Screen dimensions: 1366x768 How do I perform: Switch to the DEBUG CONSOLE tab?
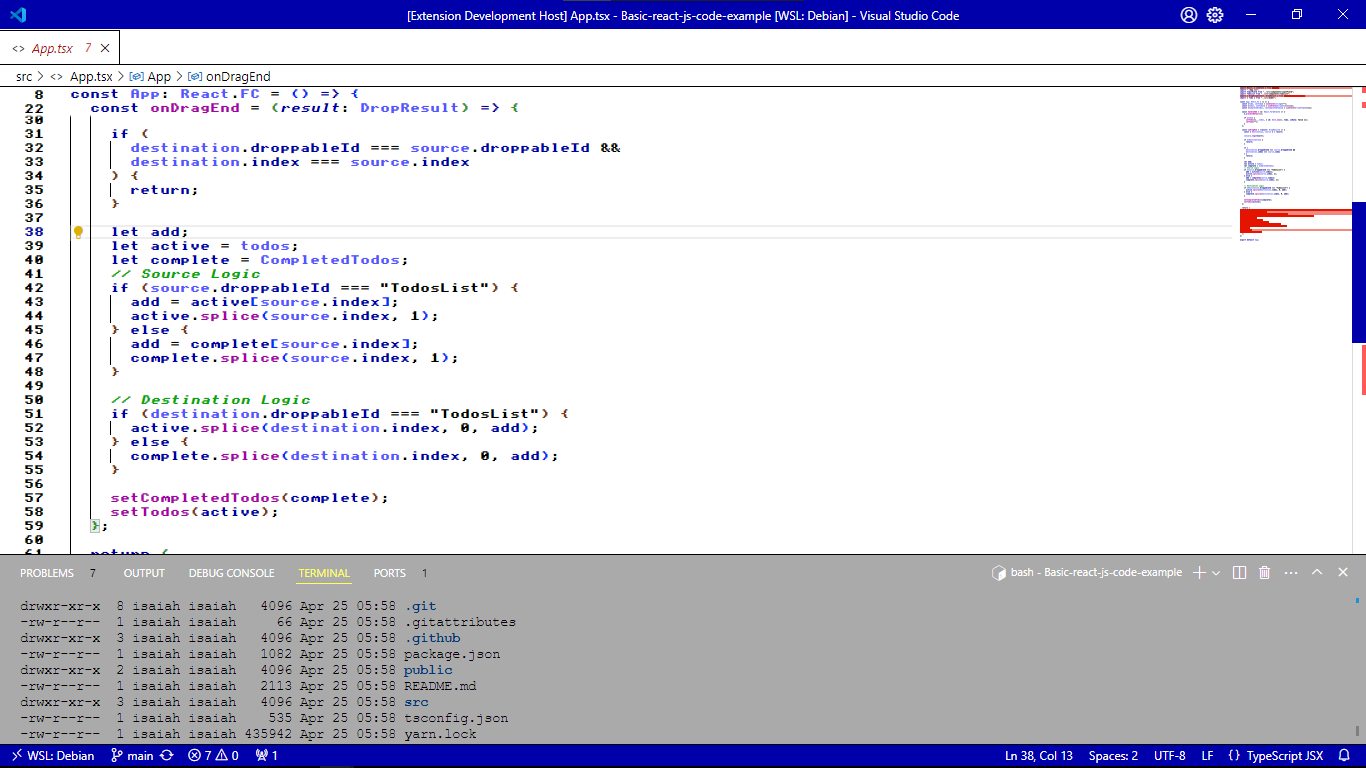(231, 573)
